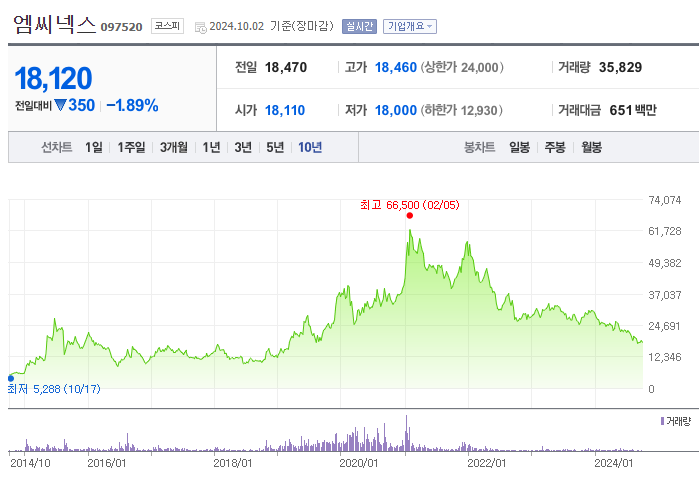Click the 2020/01 axis label
The image size is (699, 481).
pyautogui.click(x=359, y=463)
